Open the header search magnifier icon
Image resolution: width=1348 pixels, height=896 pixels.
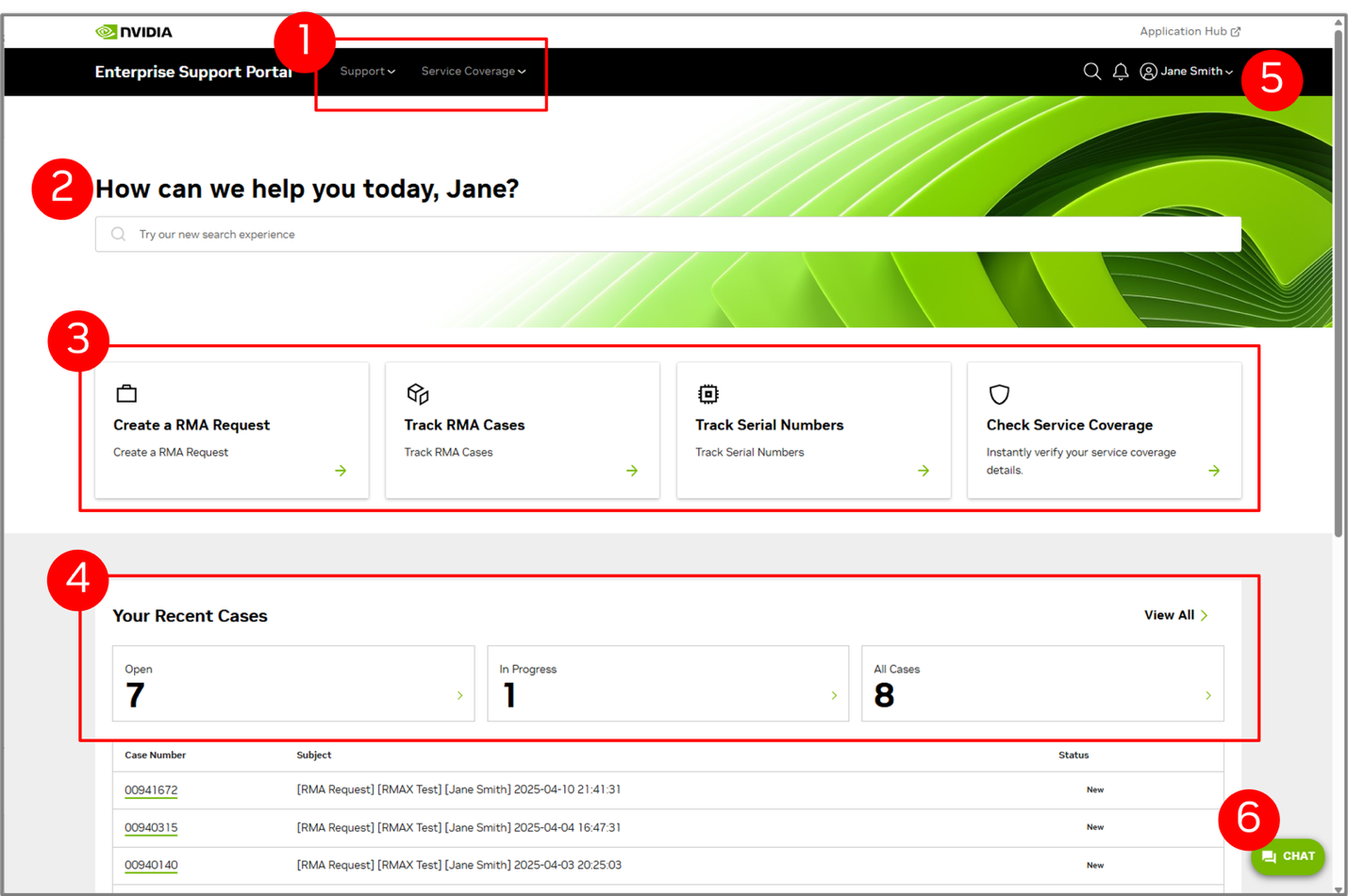tap(1092, 72)
